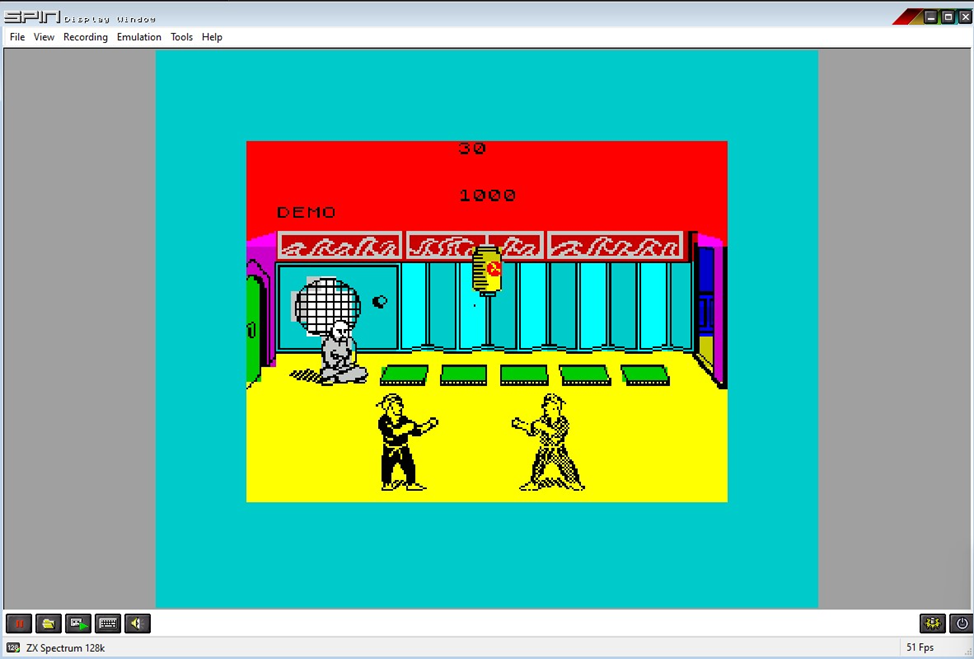Click the tape playback icon with green arrow
Screen dimensions: 974x659
78,624
